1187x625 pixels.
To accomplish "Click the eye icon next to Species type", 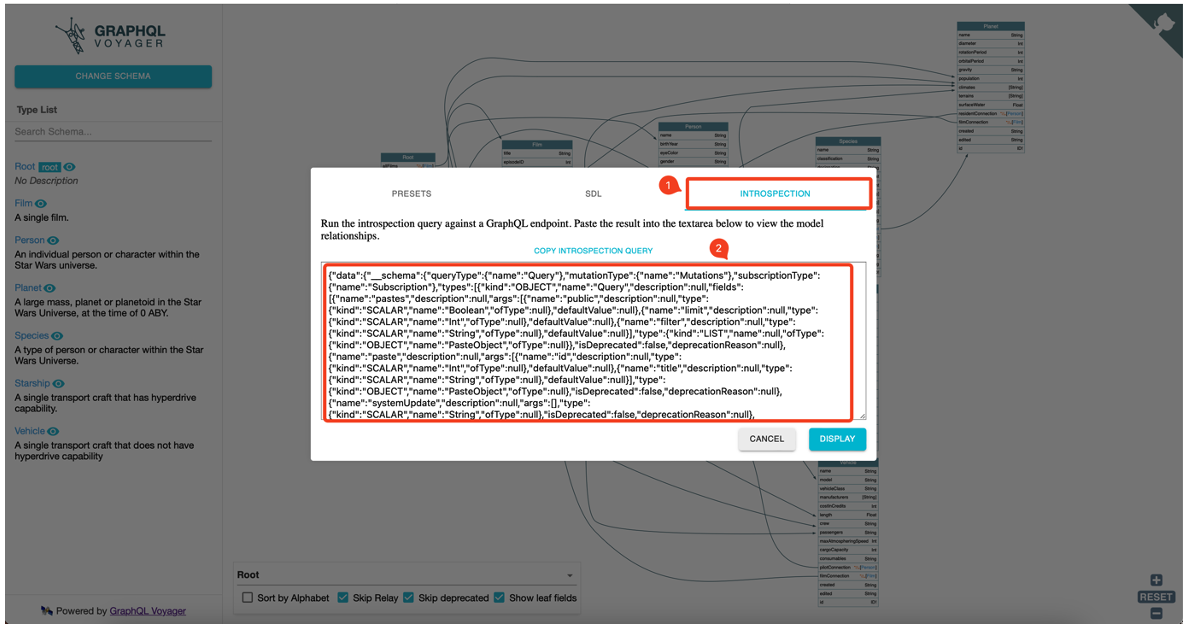I will (56, 334).
